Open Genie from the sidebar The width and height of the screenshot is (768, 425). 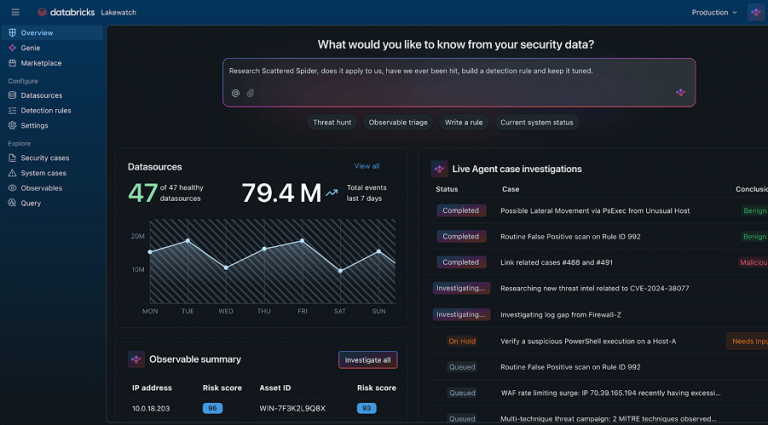[x=30, y=47]
